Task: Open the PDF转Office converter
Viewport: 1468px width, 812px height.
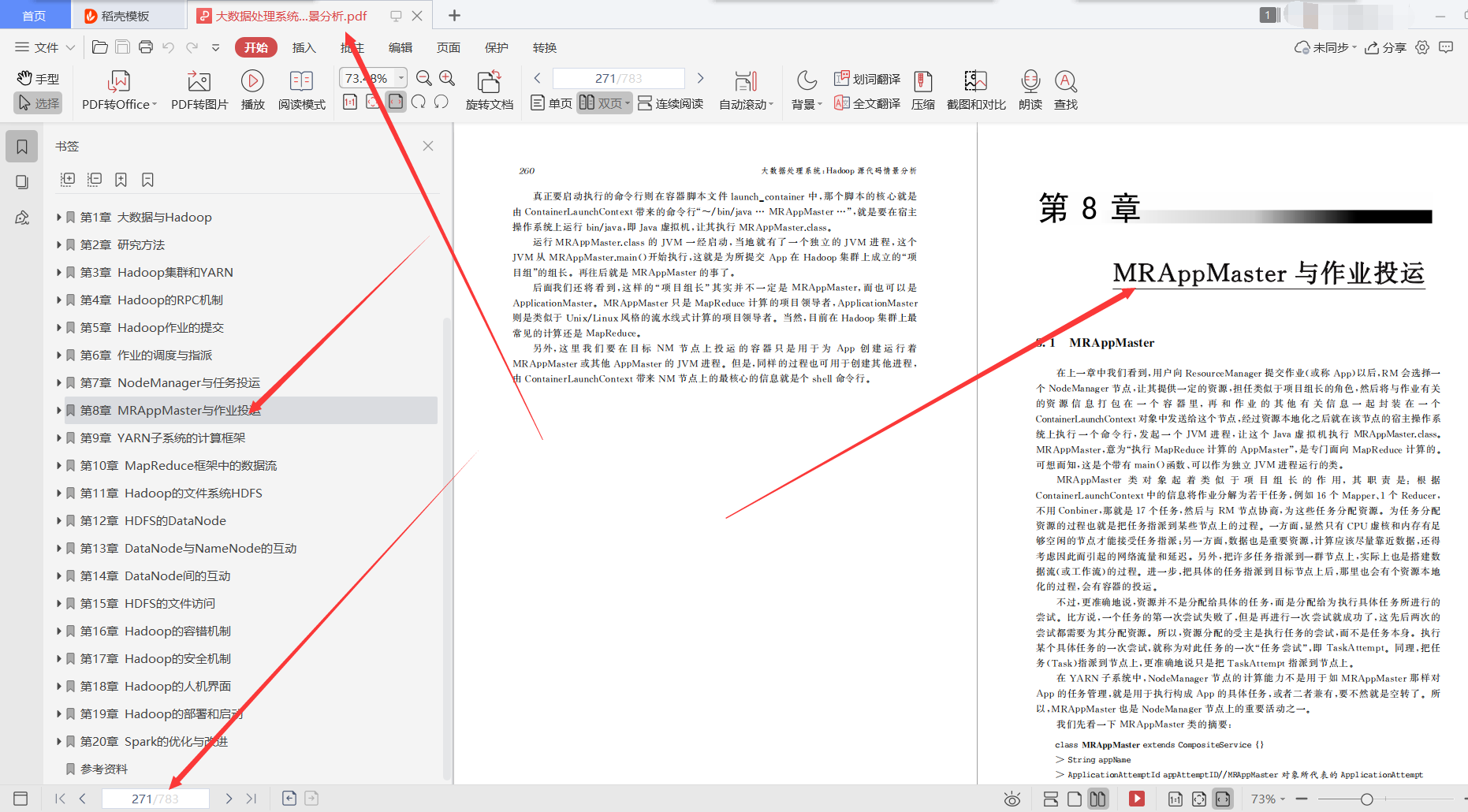Action: [119, 91]
